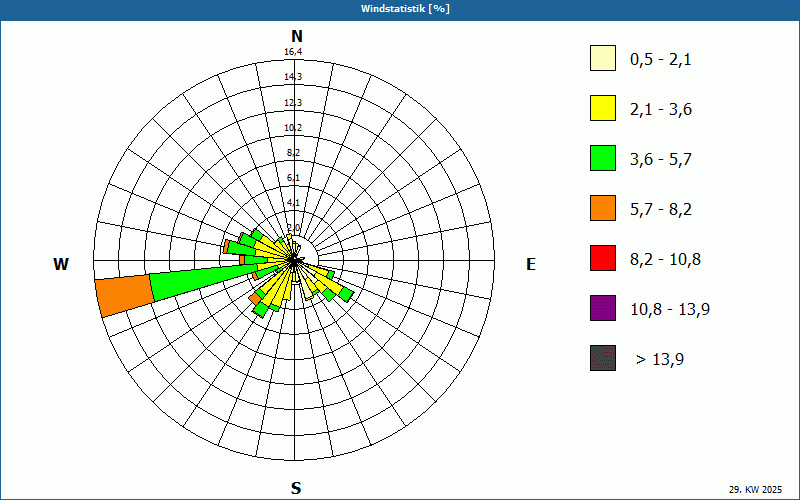Click the purple 10,8 - 13,9 legend swatch
Viewport: 800px width, 500px height.
coord(603,308)
